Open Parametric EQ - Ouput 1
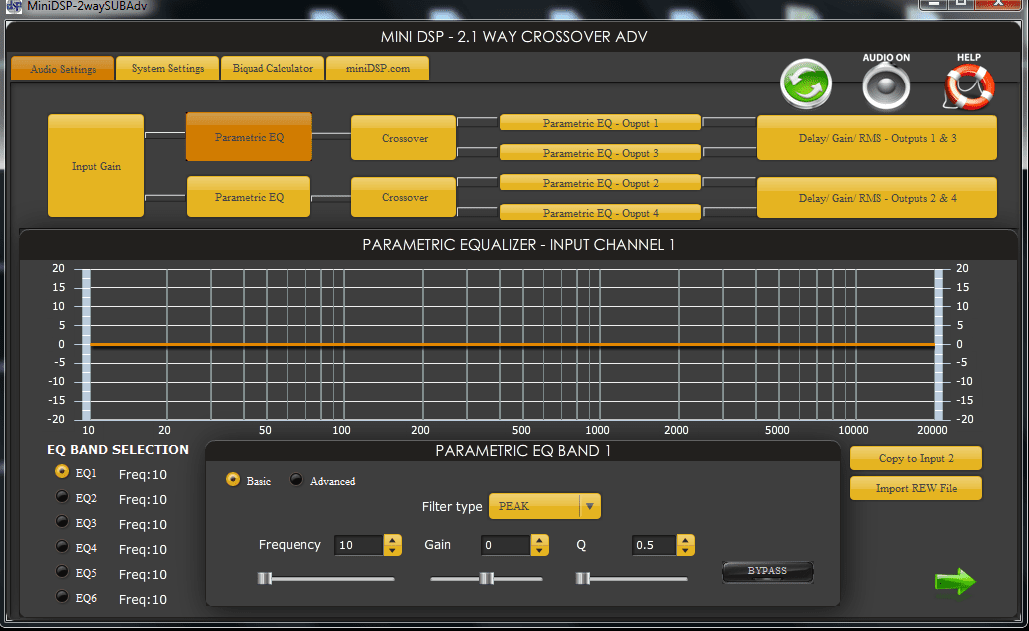1029x631 pixels. point(600,123)
